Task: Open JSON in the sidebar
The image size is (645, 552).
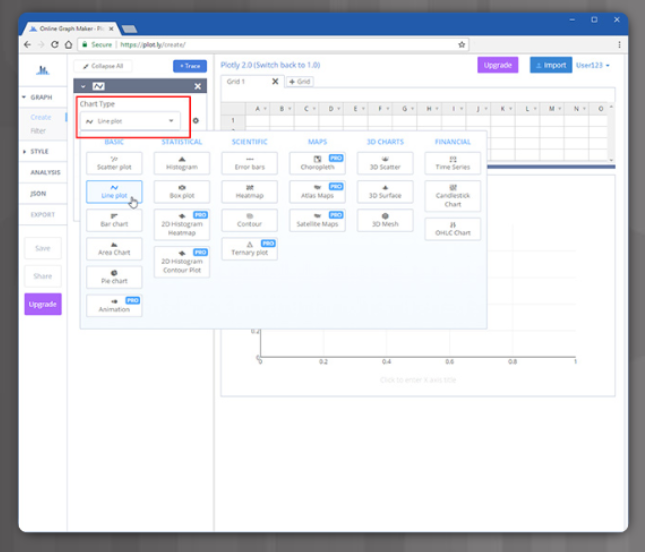Action: 38,193
